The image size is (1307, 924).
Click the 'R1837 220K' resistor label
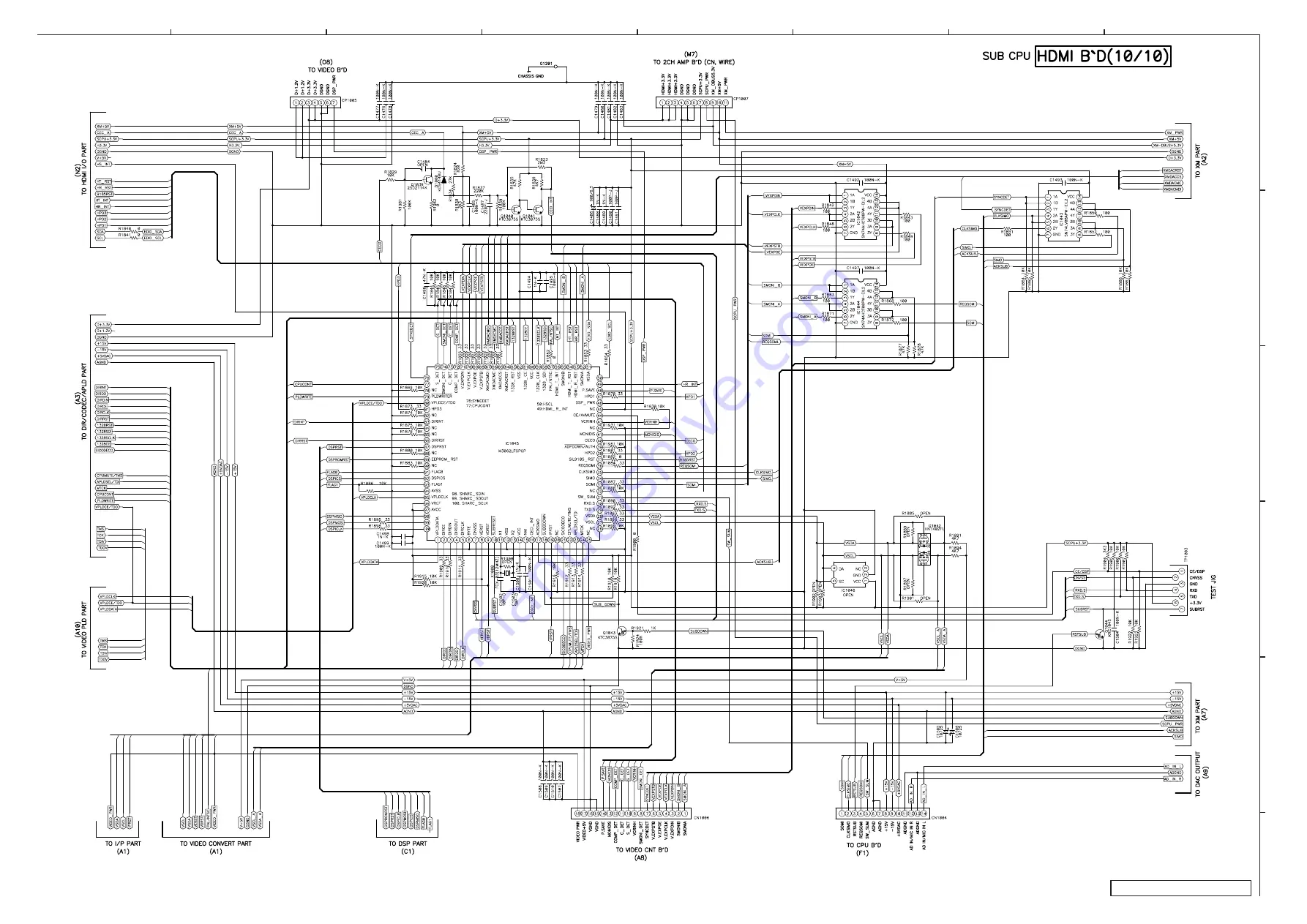pyautogui.click(x=478, y=189)
